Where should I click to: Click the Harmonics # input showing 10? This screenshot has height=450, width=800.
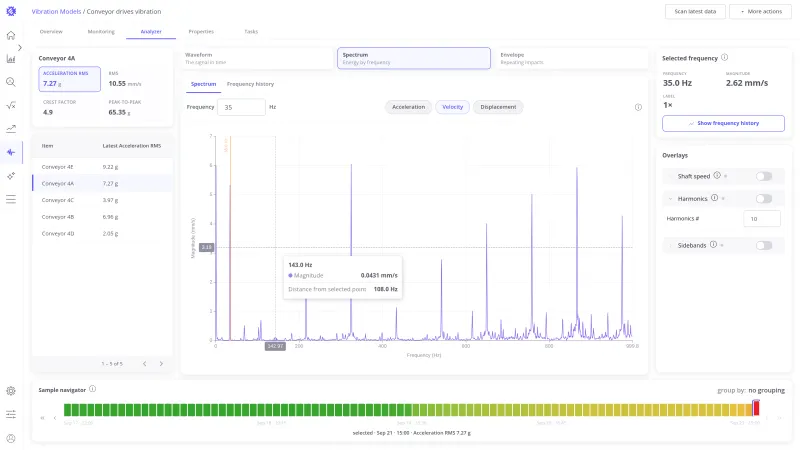[x=762, y=218]
